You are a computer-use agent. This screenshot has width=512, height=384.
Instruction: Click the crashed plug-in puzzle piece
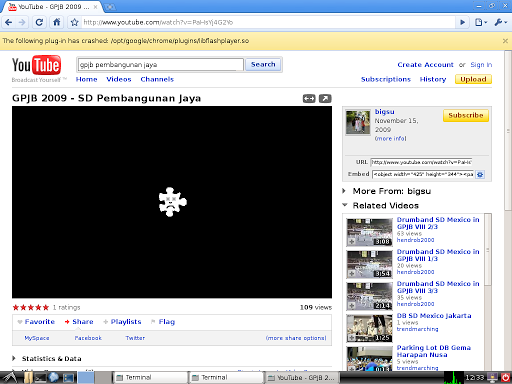point(172,202)
